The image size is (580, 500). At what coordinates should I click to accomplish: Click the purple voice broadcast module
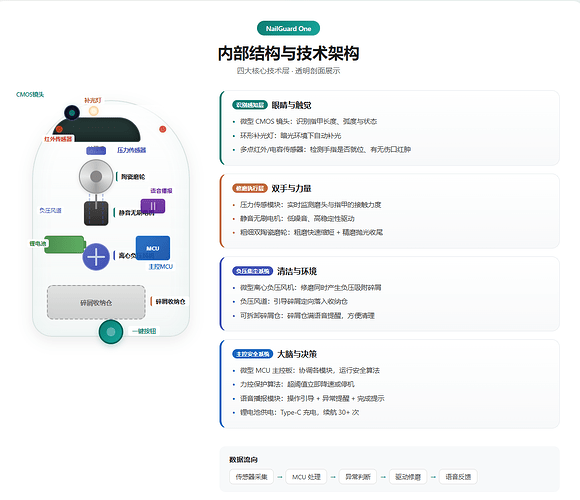coord(153,206)
